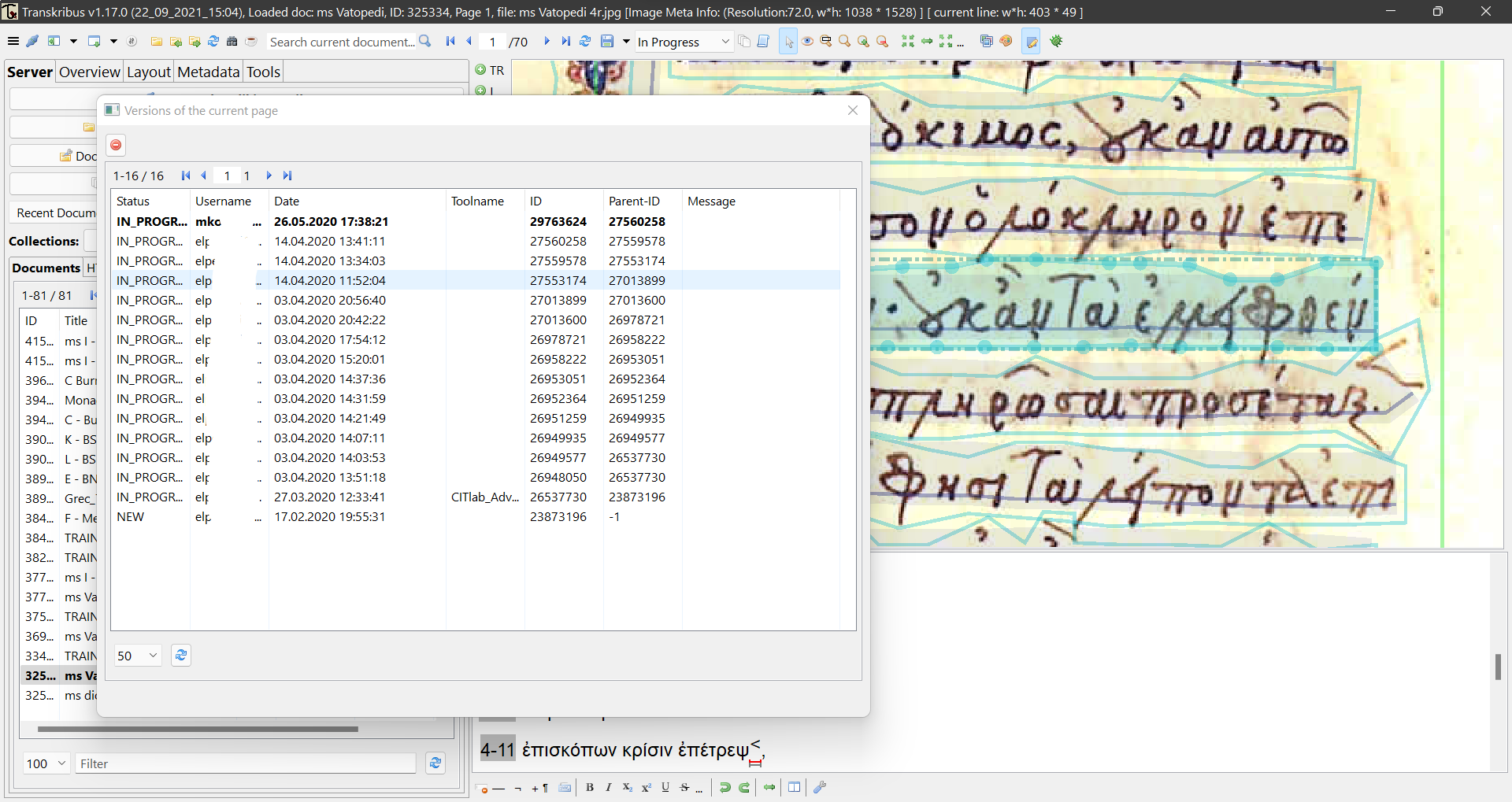
Task: Fit image to width double arrow
Action: point(927,41)
